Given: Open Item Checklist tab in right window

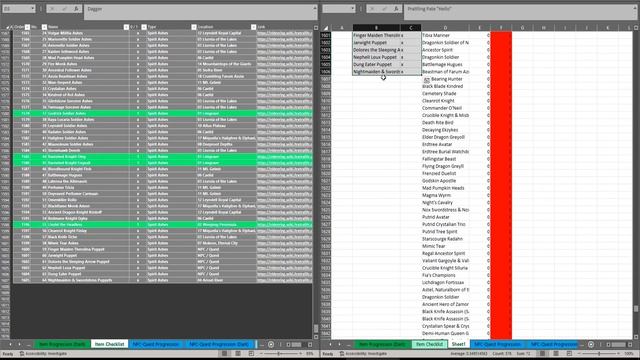Looking at the screenshot, I should coord(429,344).
